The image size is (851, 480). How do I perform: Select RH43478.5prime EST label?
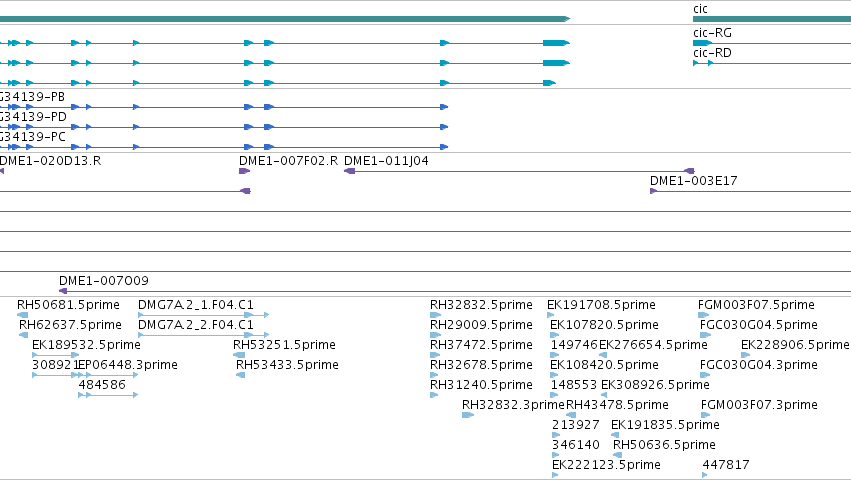click(617, 405)
